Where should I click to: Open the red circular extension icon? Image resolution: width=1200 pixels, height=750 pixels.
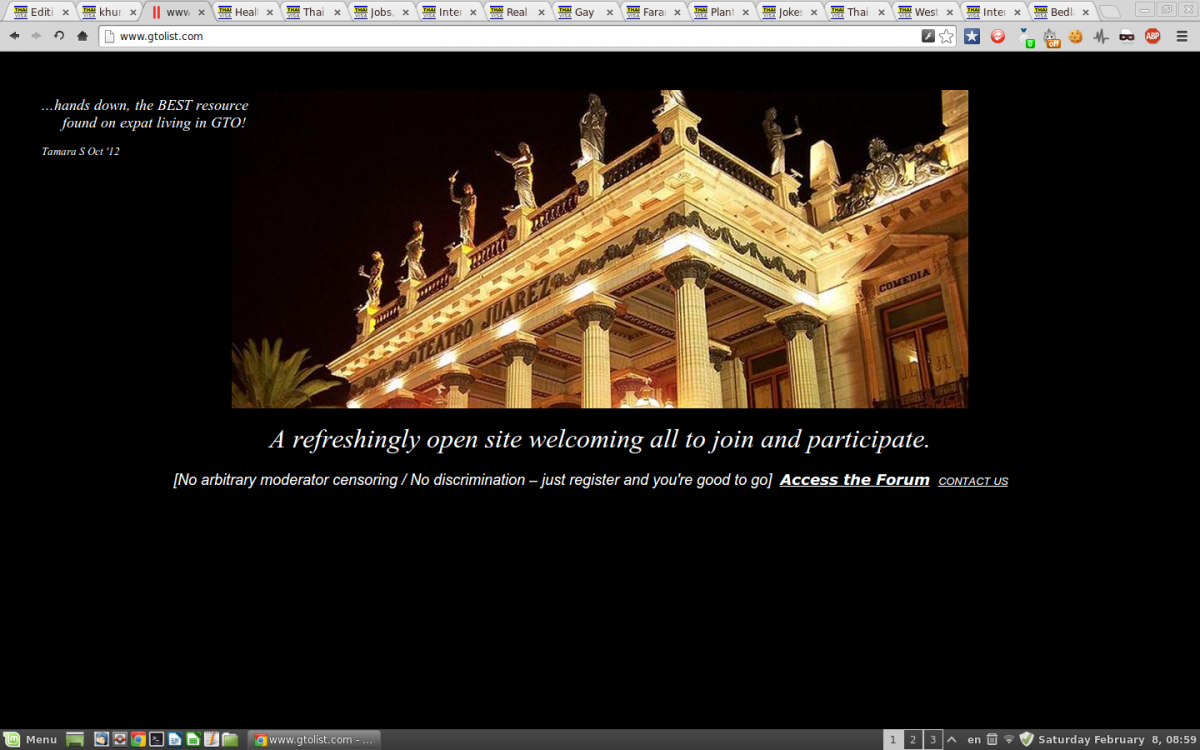pos(997,36)
